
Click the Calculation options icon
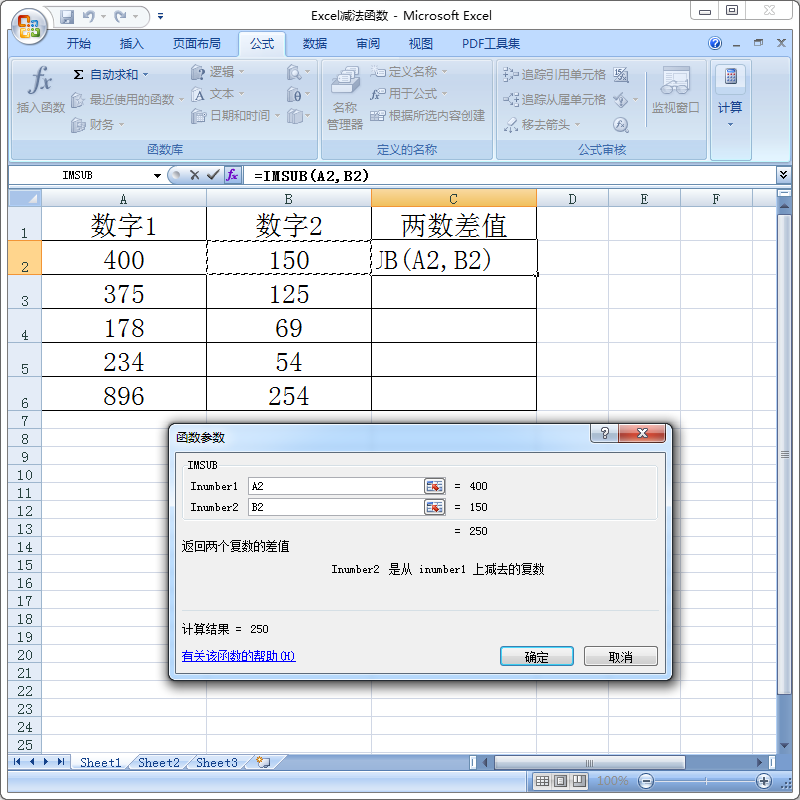[731, 77]
